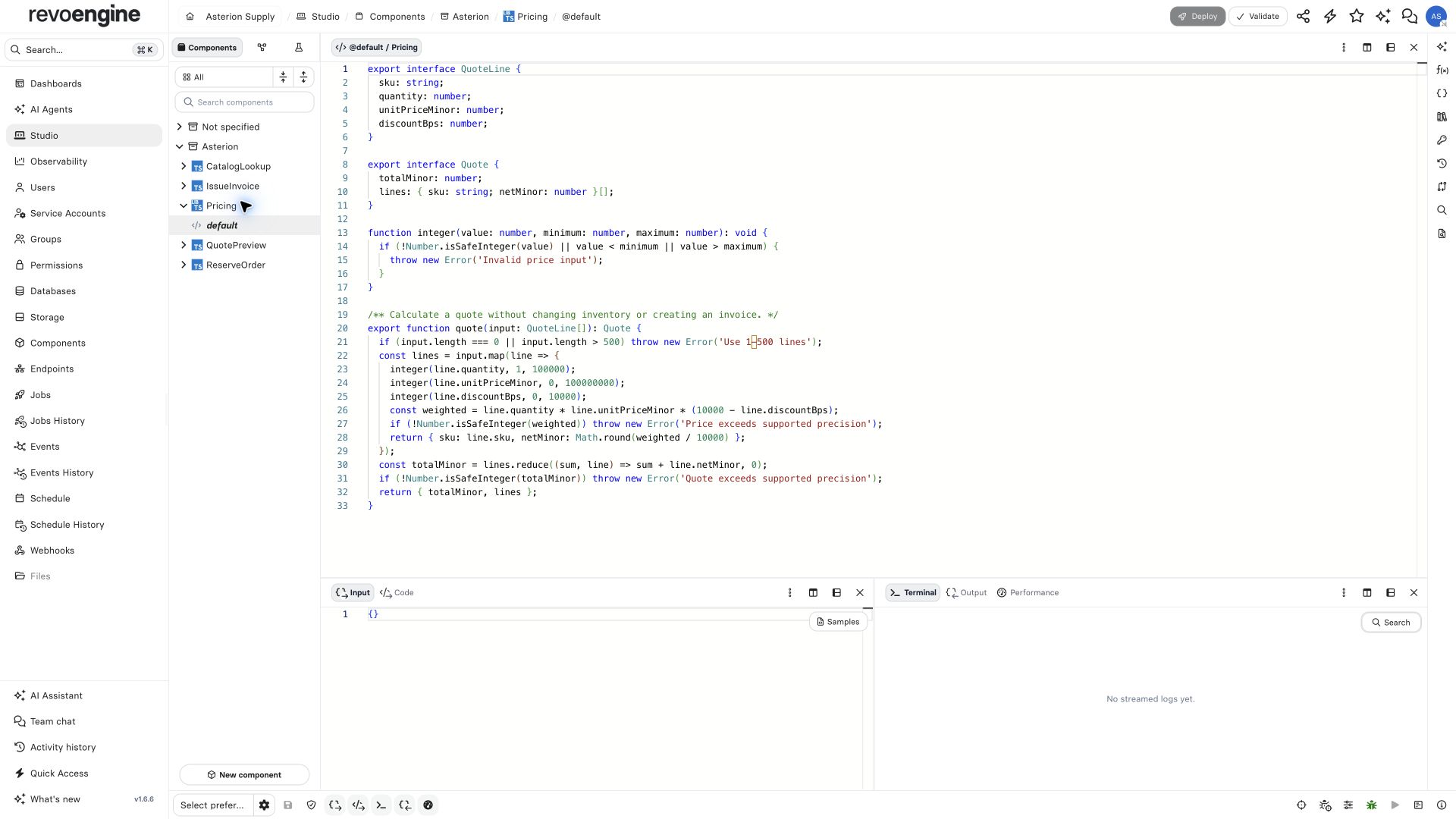Open version history clock icon in right rail
This screenshot has height=819, width=1456.
coord(1442,163)
